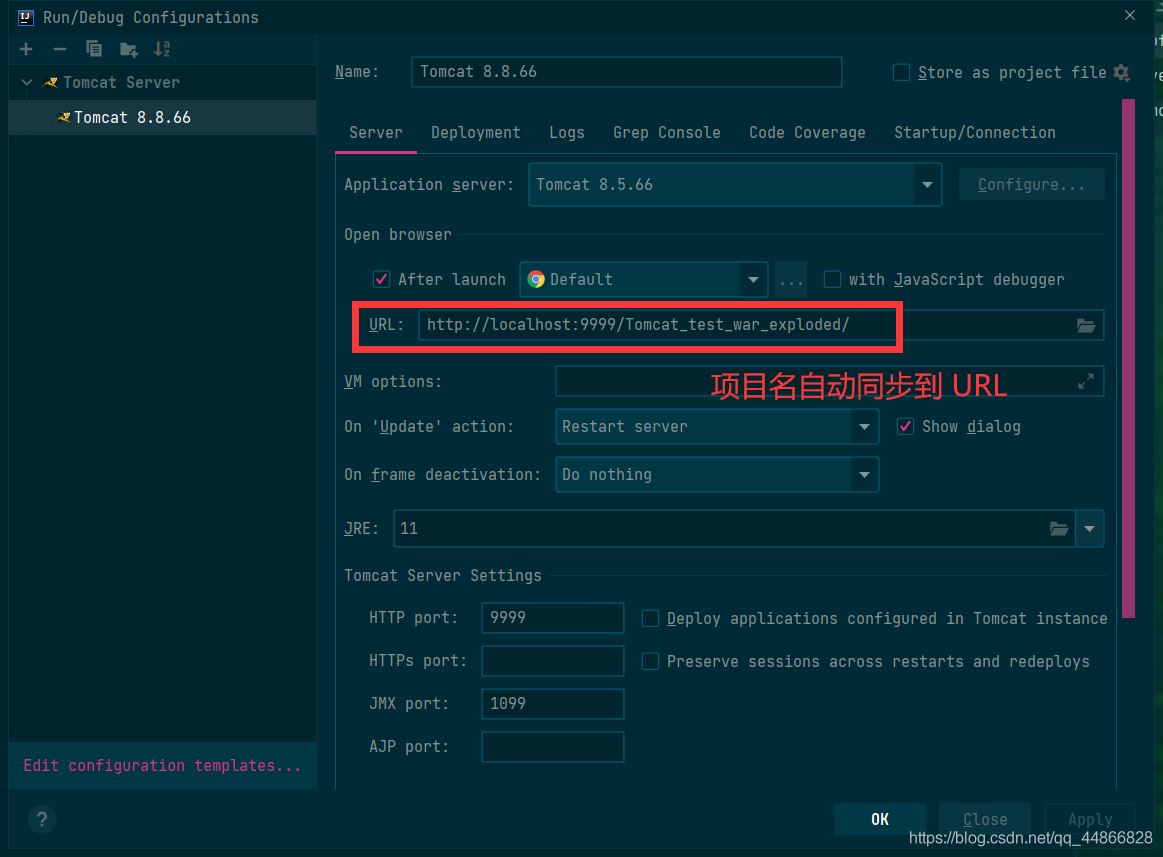The height and width of the screenshot is (857, 1163).
Task: Open the Application server dropdown
Action: 735,185
